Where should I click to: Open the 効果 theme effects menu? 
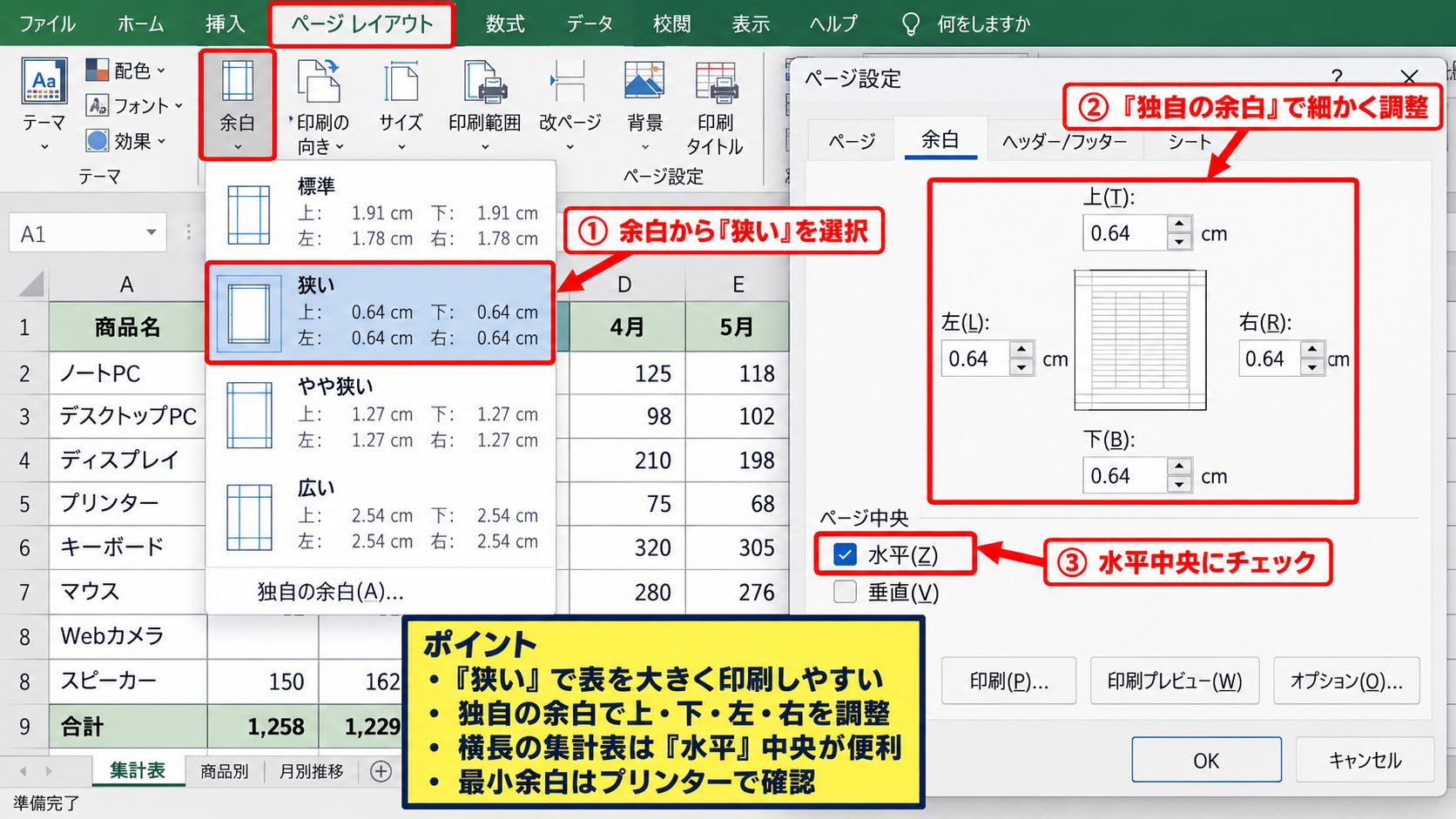[x=125, y=140]
